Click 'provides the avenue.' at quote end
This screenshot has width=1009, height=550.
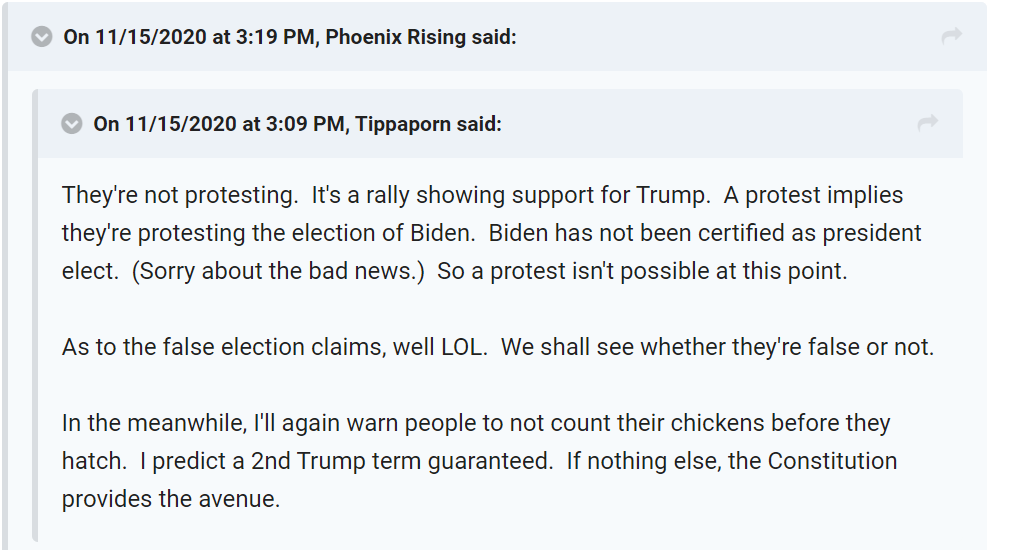tap(171, 498)
